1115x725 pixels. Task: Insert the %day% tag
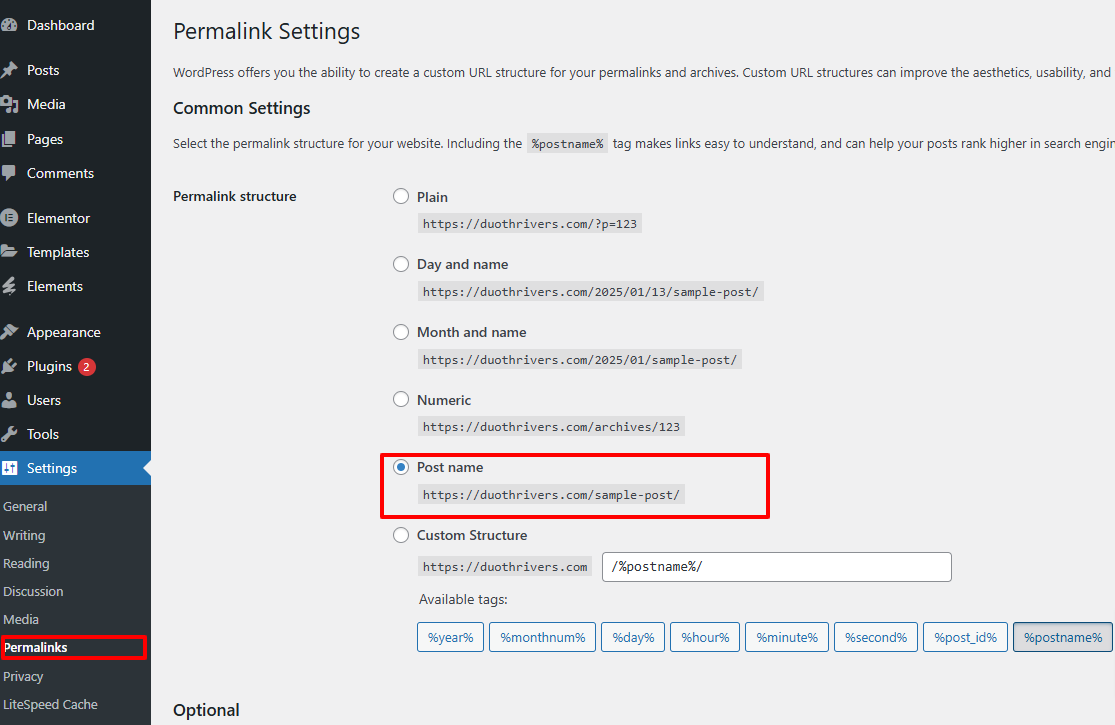coord(633,638)
